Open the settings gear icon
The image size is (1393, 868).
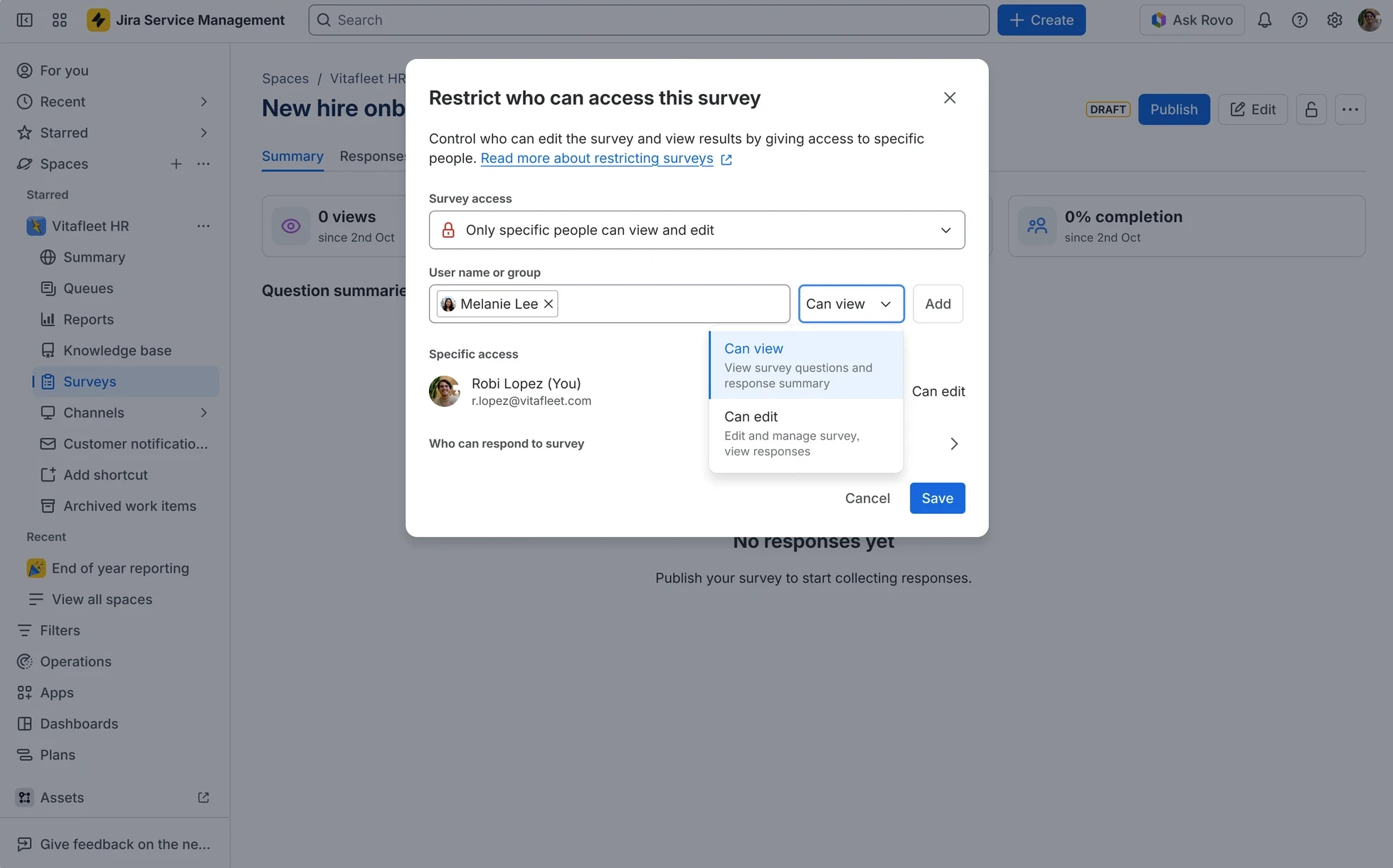coord(1334,20)
